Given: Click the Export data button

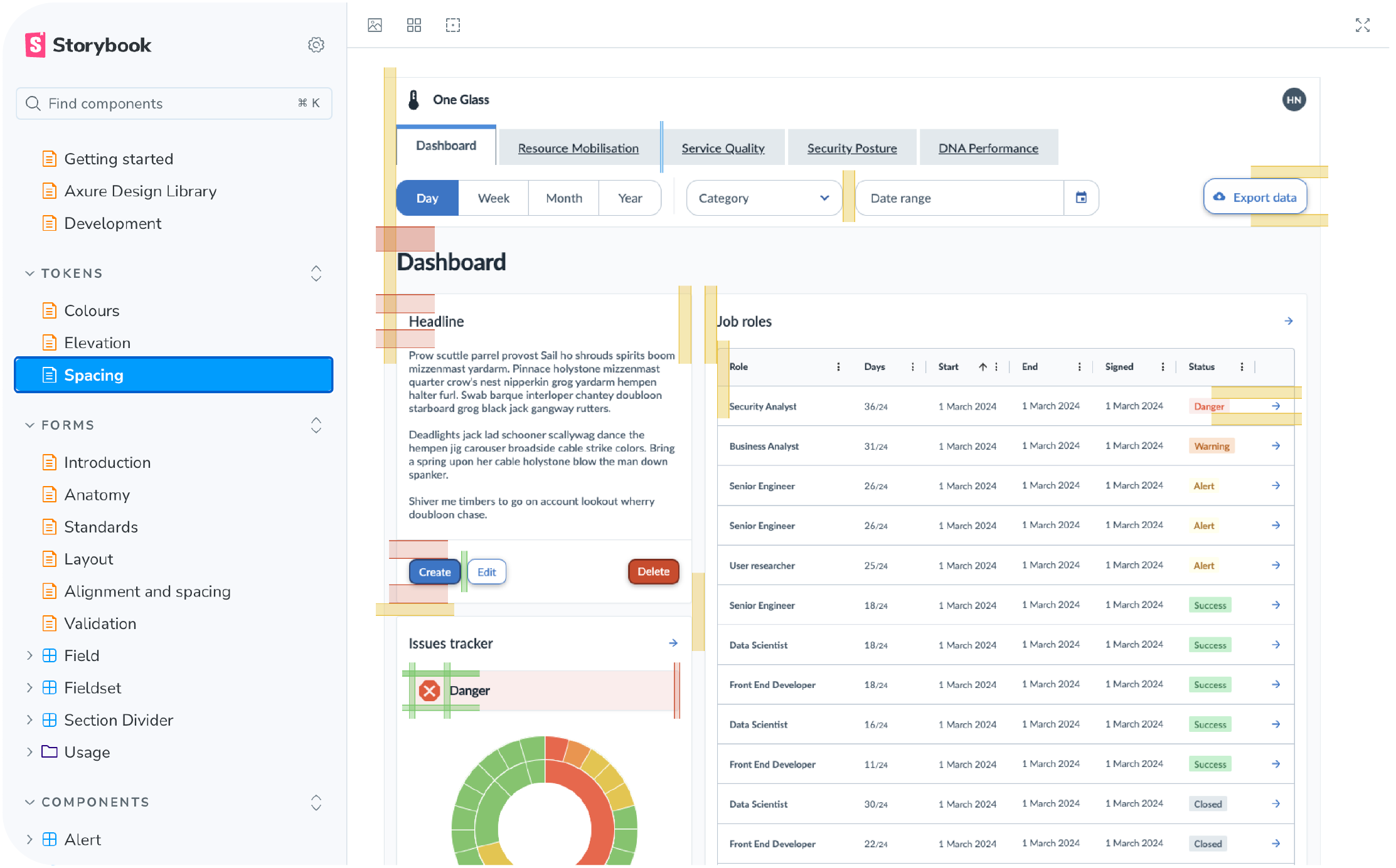Looking at the screenshot, I should [x=1255, y=198].
